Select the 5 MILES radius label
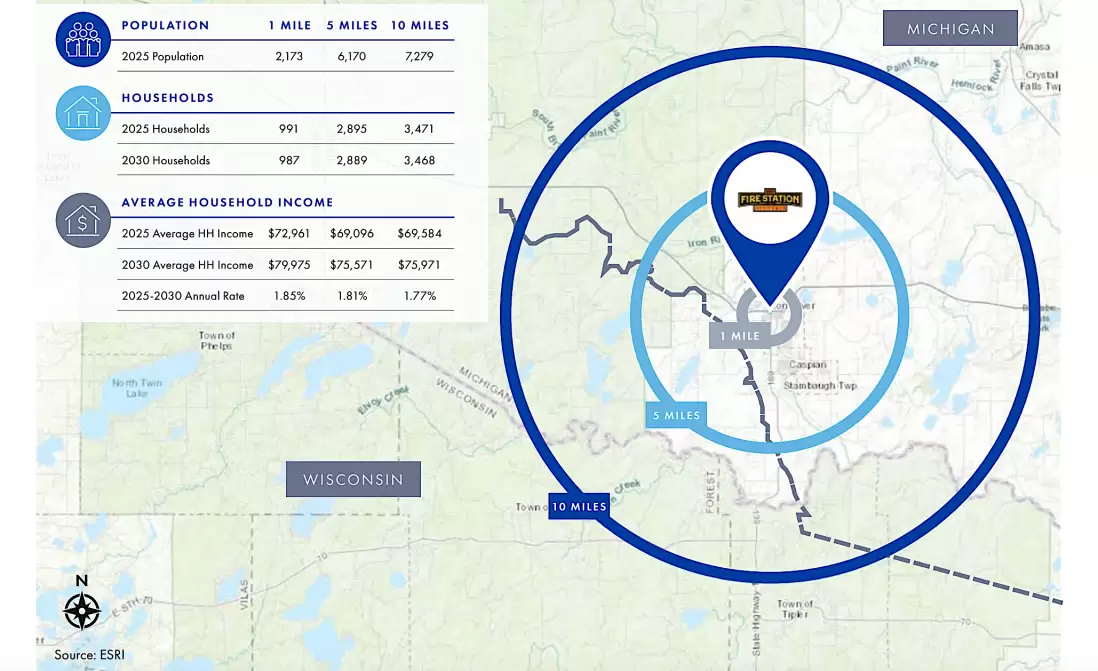Image resolution: width=1098 pixels, height=671 pixels. [676, 415]
